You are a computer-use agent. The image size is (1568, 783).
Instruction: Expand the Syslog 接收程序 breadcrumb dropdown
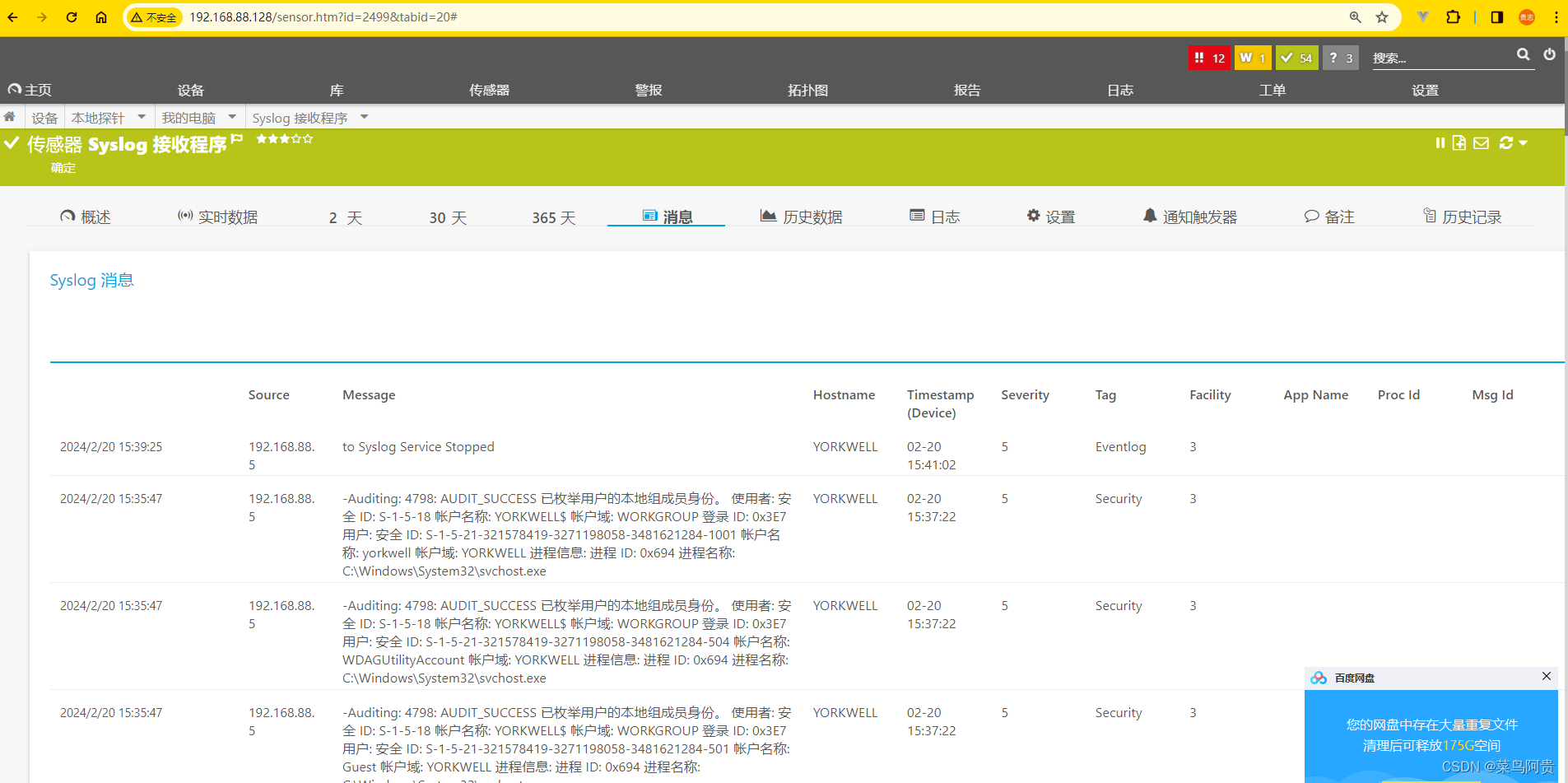364,117
